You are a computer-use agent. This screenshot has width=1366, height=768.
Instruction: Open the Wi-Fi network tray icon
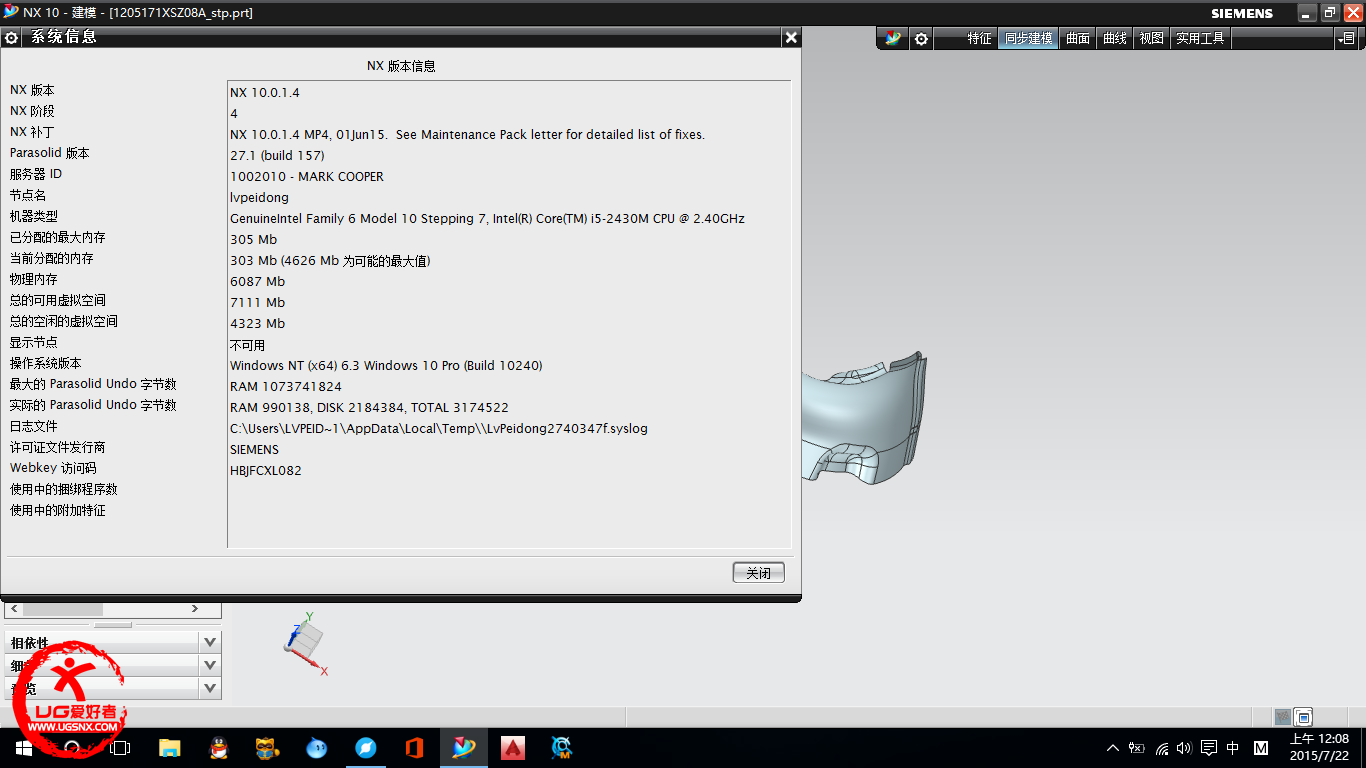1162,748
